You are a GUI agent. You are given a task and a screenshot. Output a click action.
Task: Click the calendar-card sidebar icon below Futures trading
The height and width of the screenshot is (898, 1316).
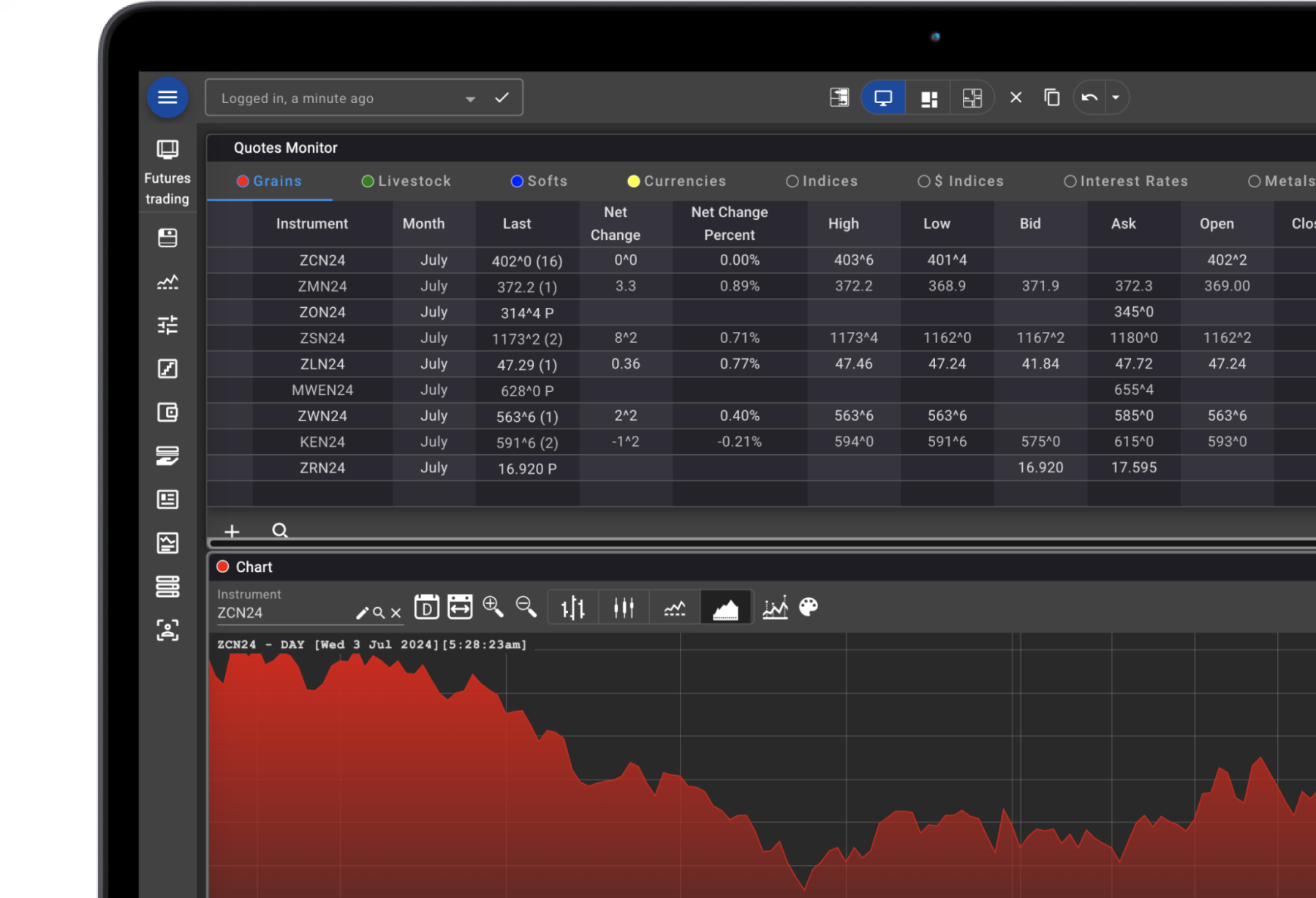(167, 238)
